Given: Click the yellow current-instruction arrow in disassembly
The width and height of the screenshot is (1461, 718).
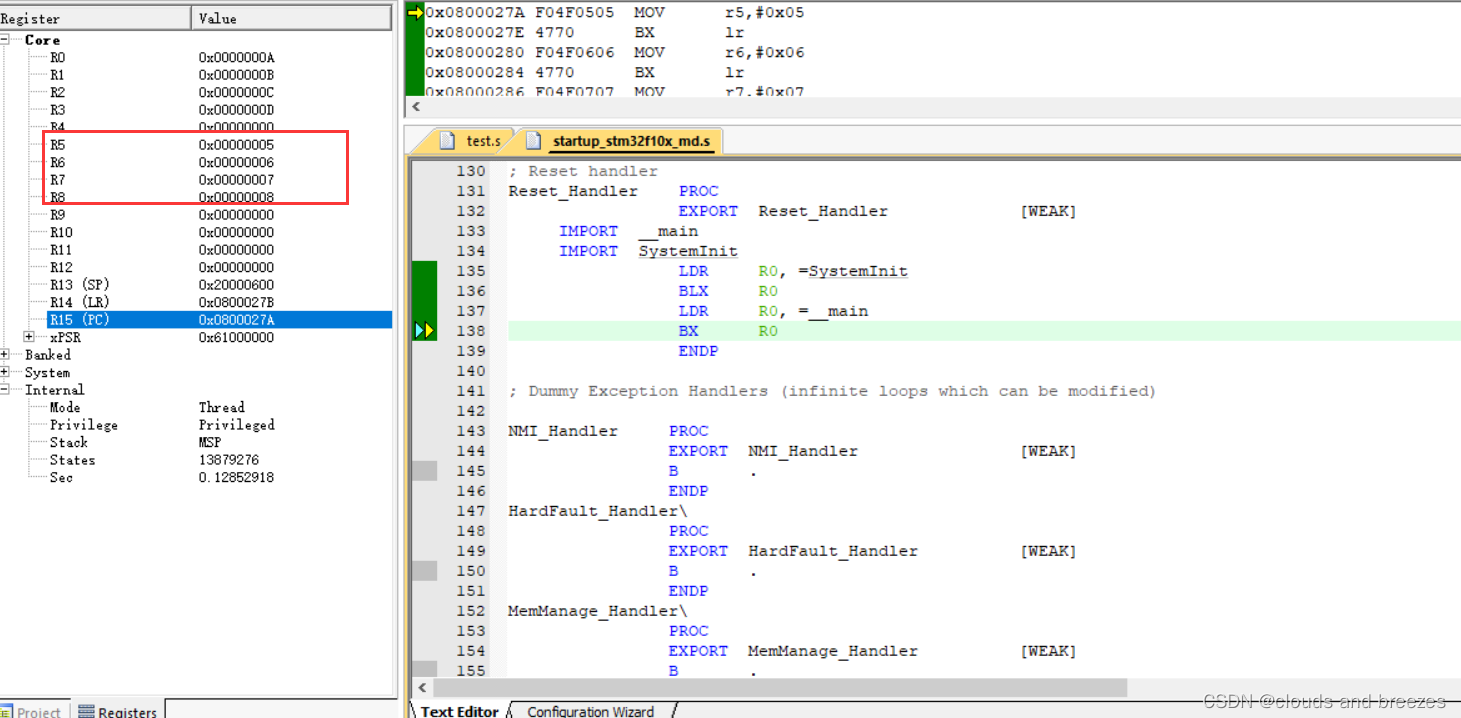Looking at the screenshot, I should click(x=415, y=12).
